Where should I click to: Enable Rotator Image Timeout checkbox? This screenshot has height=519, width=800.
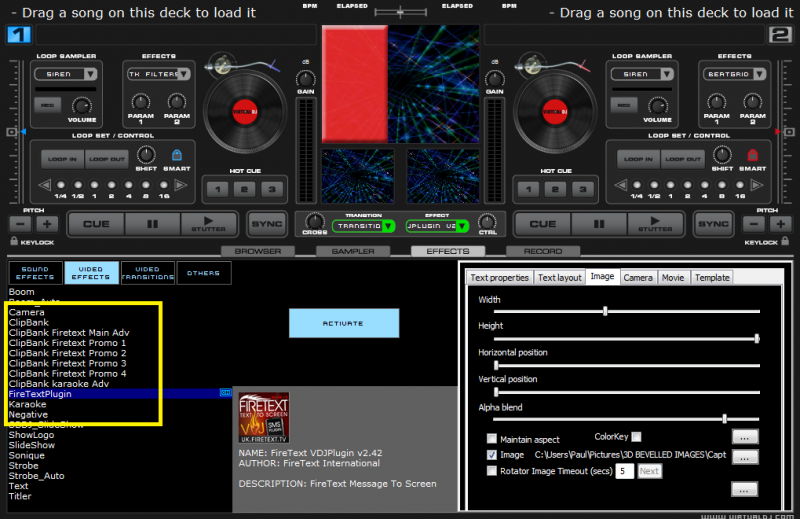coord(492,471)
